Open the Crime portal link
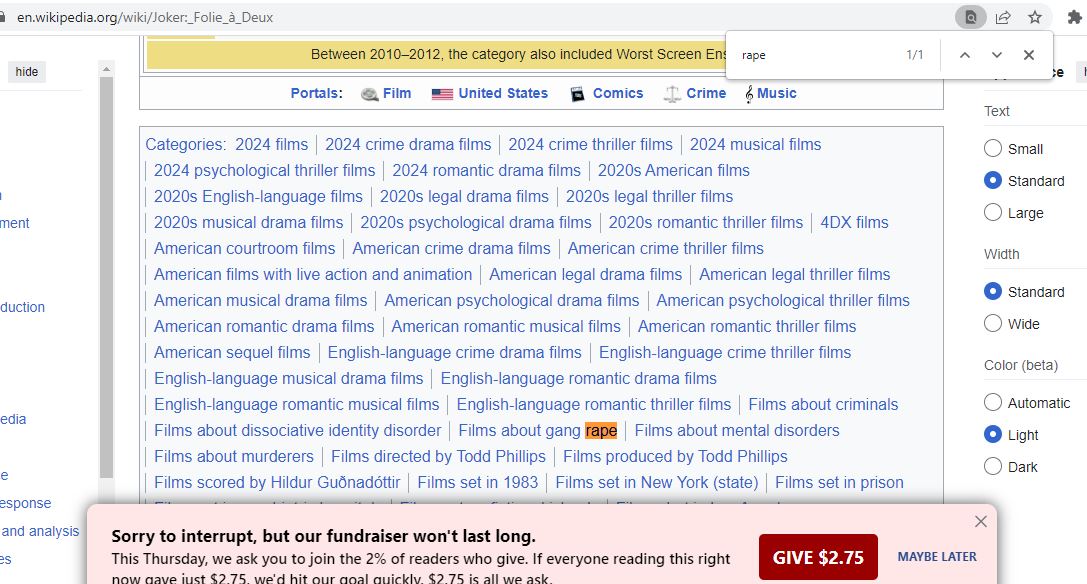The width and height of the screenshot is (1087, 584). click(x=706, y=94)
